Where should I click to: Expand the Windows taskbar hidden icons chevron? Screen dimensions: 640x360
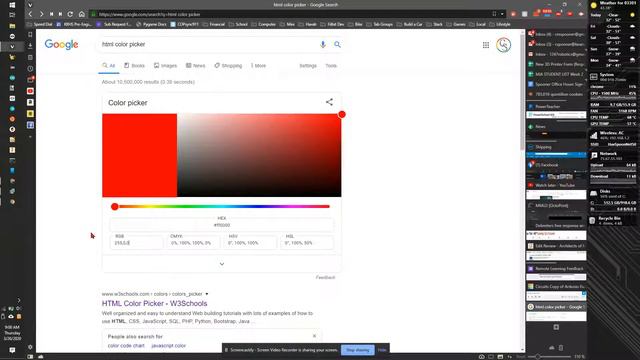click(x=19, y=300)
